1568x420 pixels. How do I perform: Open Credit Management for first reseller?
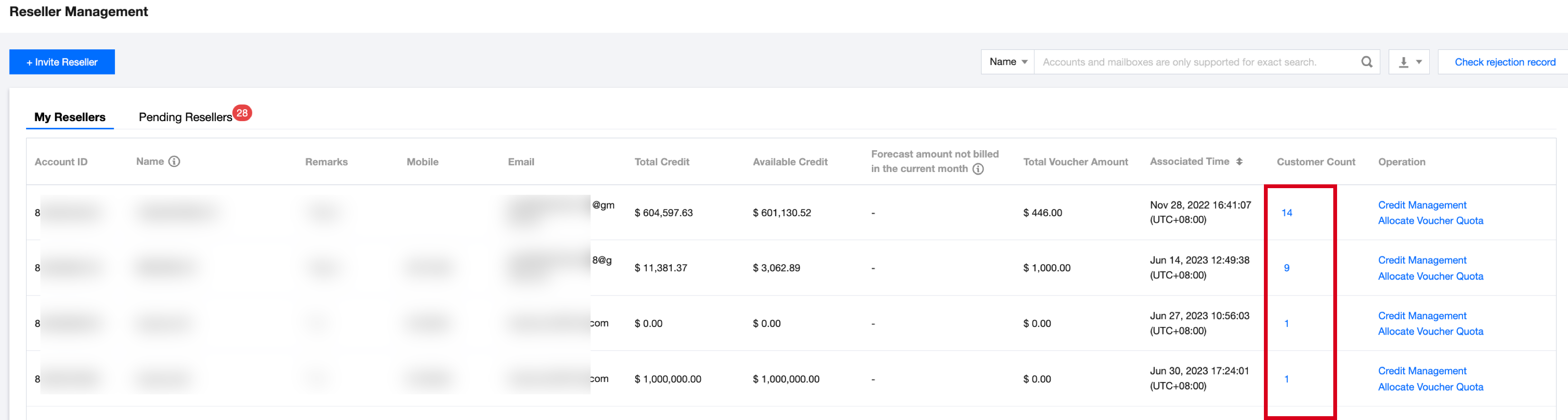point(1421,205)
